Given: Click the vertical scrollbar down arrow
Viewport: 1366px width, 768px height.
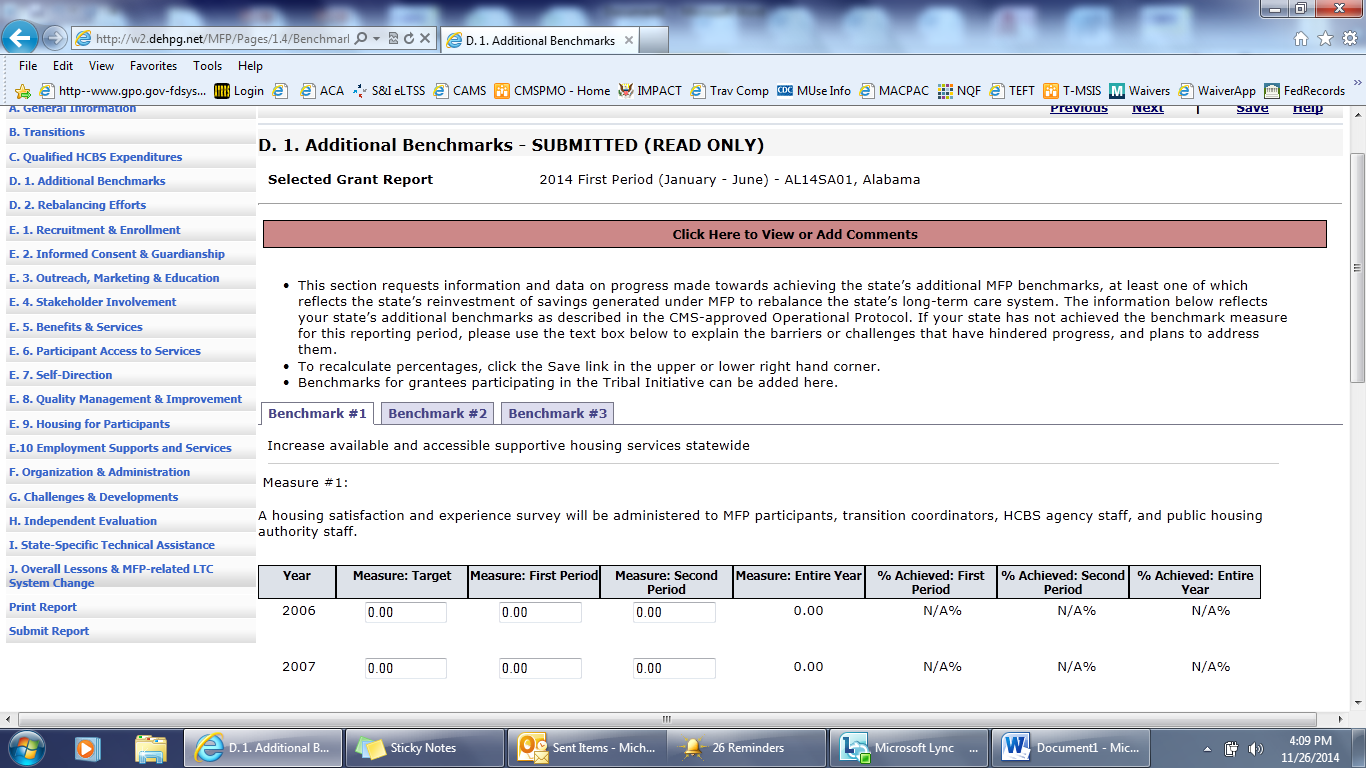Looking at the screenshot, I should [1357, 703].
